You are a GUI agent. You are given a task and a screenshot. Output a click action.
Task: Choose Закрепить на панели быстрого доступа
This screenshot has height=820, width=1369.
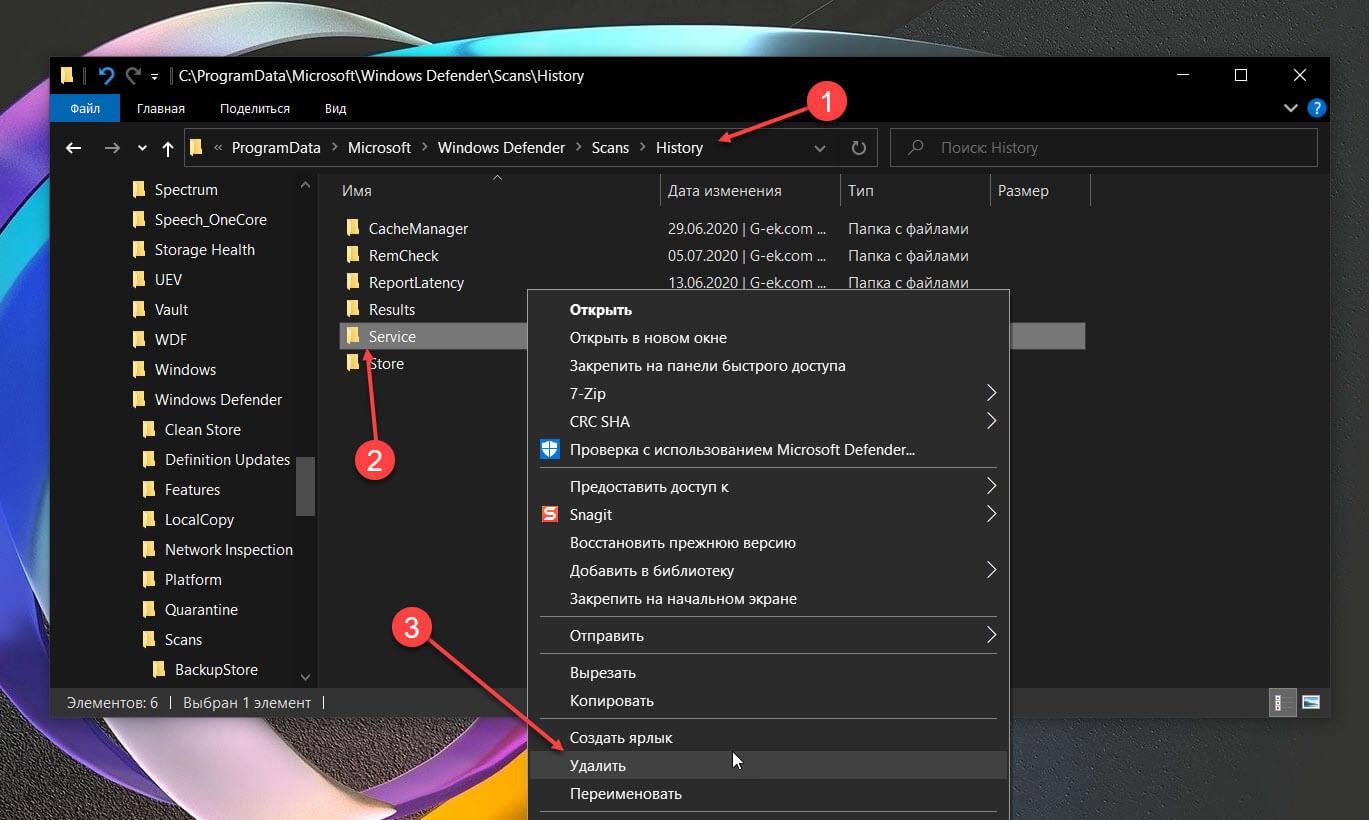click(768, 366)
